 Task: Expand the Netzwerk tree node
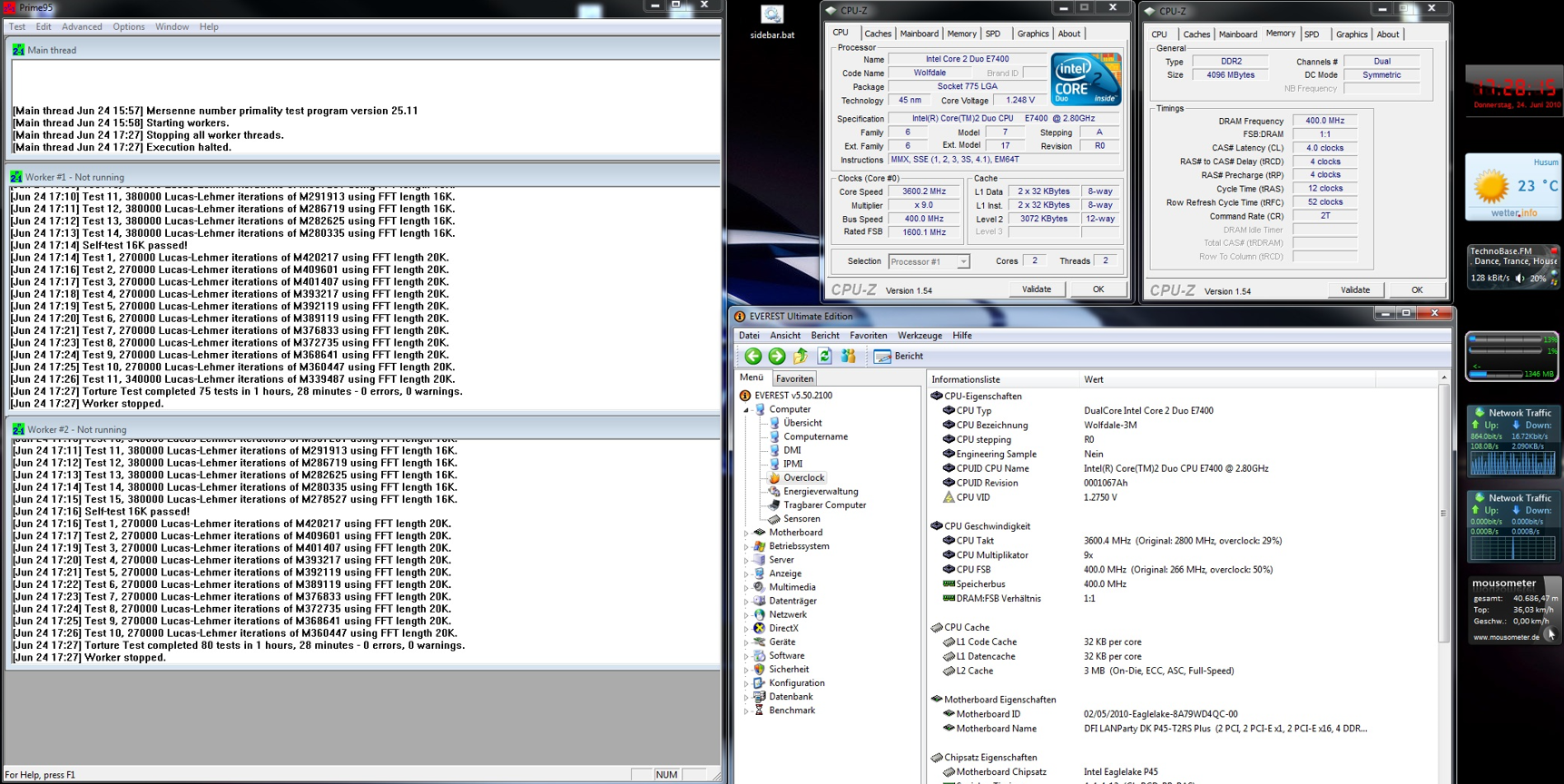tap(746, 615)
